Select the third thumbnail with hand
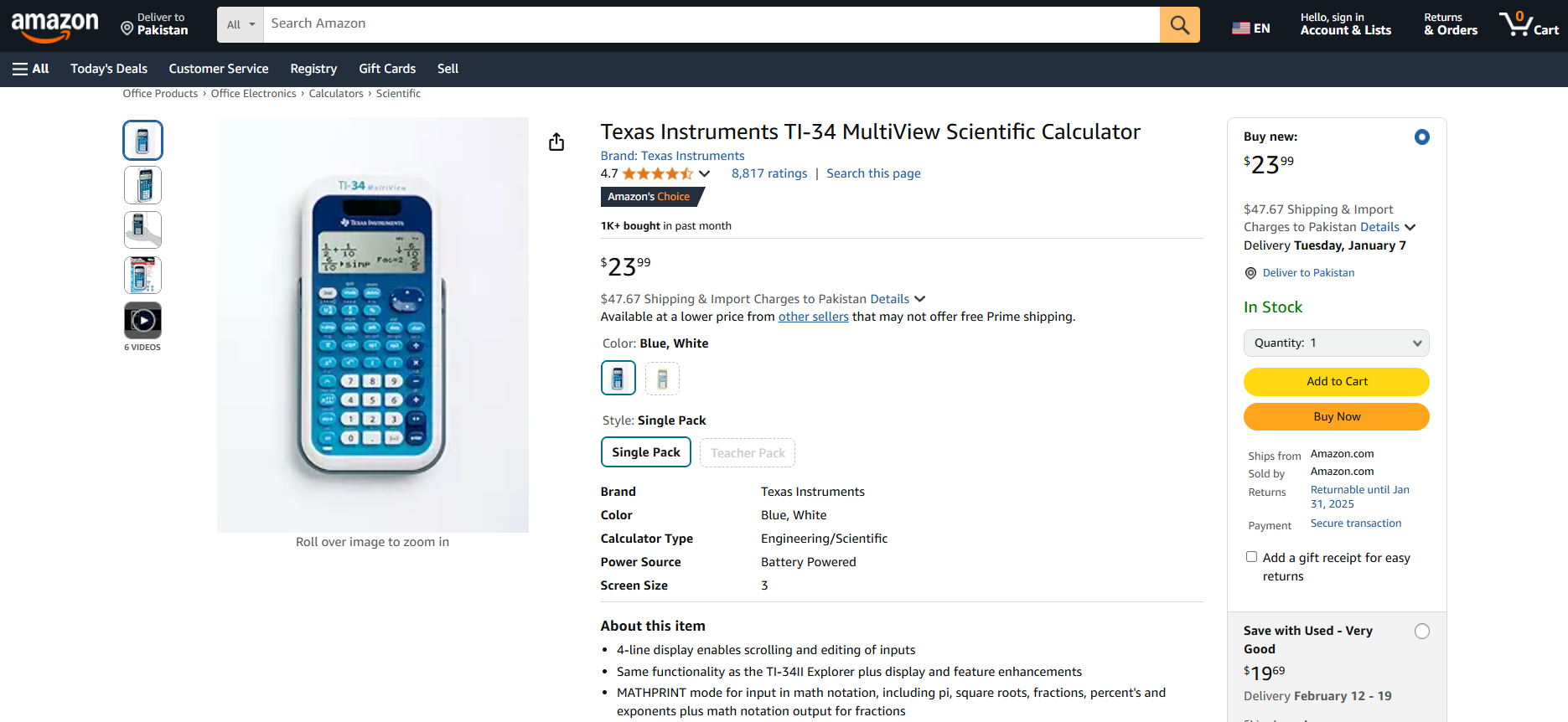The width and height of the screenshot is (1568, 722). click(x=142, y=229)
